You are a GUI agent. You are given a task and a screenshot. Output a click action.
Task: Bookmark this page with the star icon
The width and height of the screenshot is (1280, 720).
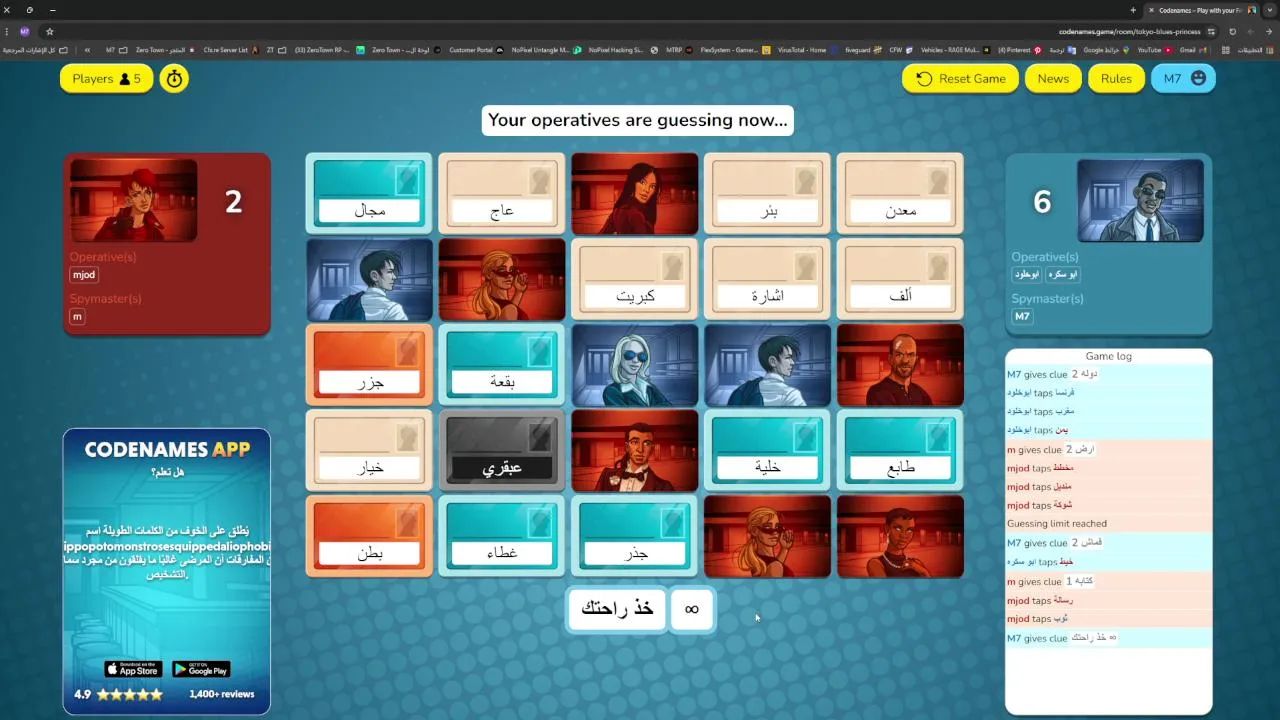click(49, 31)
